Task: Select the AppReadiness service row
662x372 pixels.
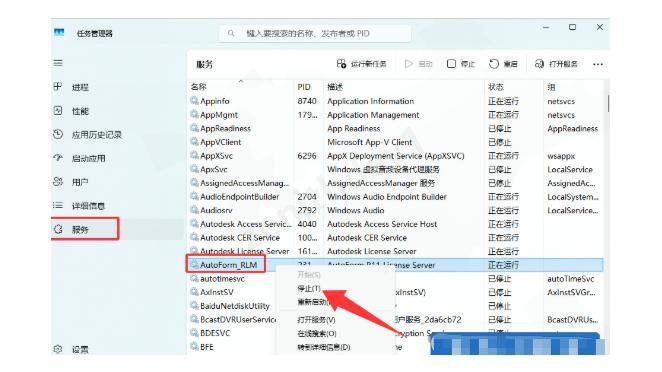Action: click(x=396, y=128)
